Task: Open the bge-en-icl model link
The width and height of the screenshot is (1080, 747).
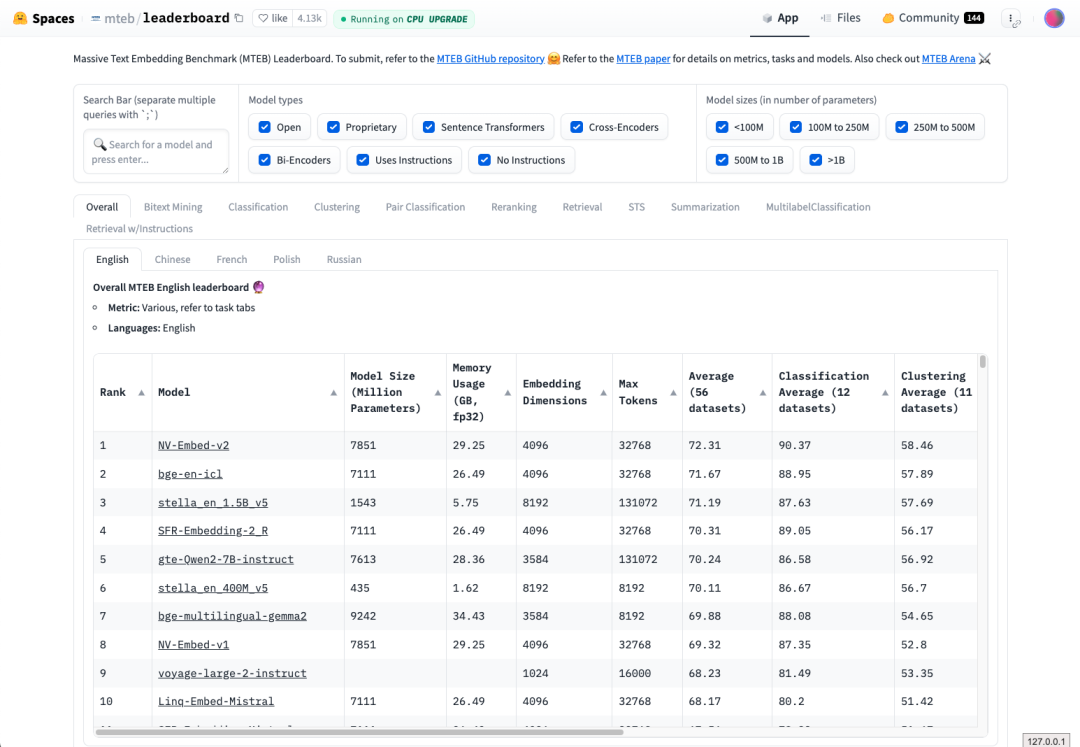Action: tap(190, 474)
